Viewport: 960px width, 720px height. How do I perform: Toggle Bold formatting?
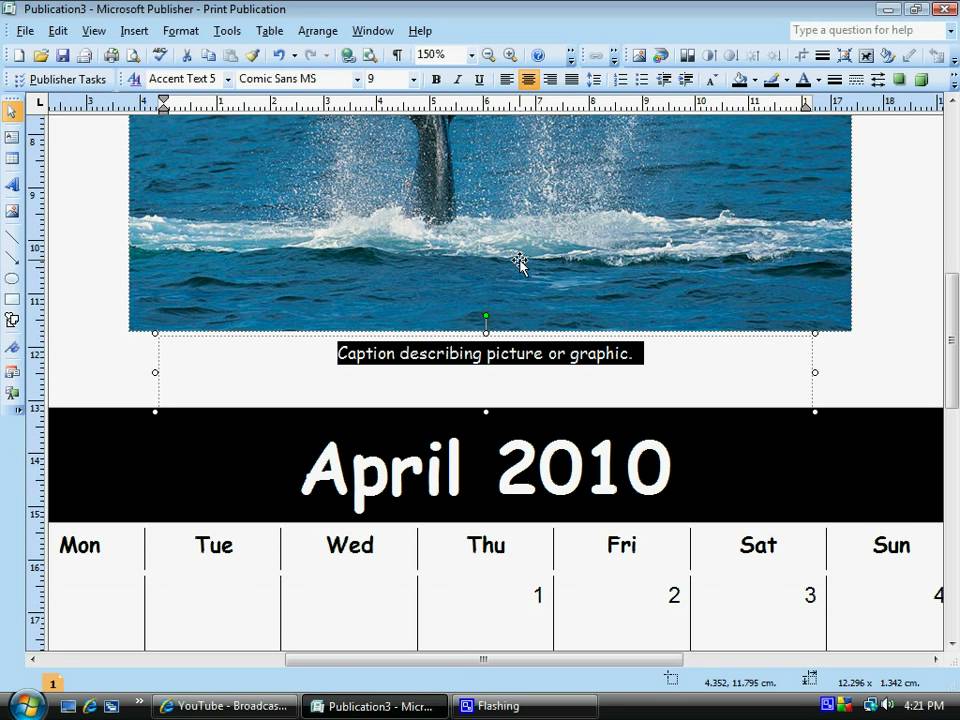tap(436, 80)
